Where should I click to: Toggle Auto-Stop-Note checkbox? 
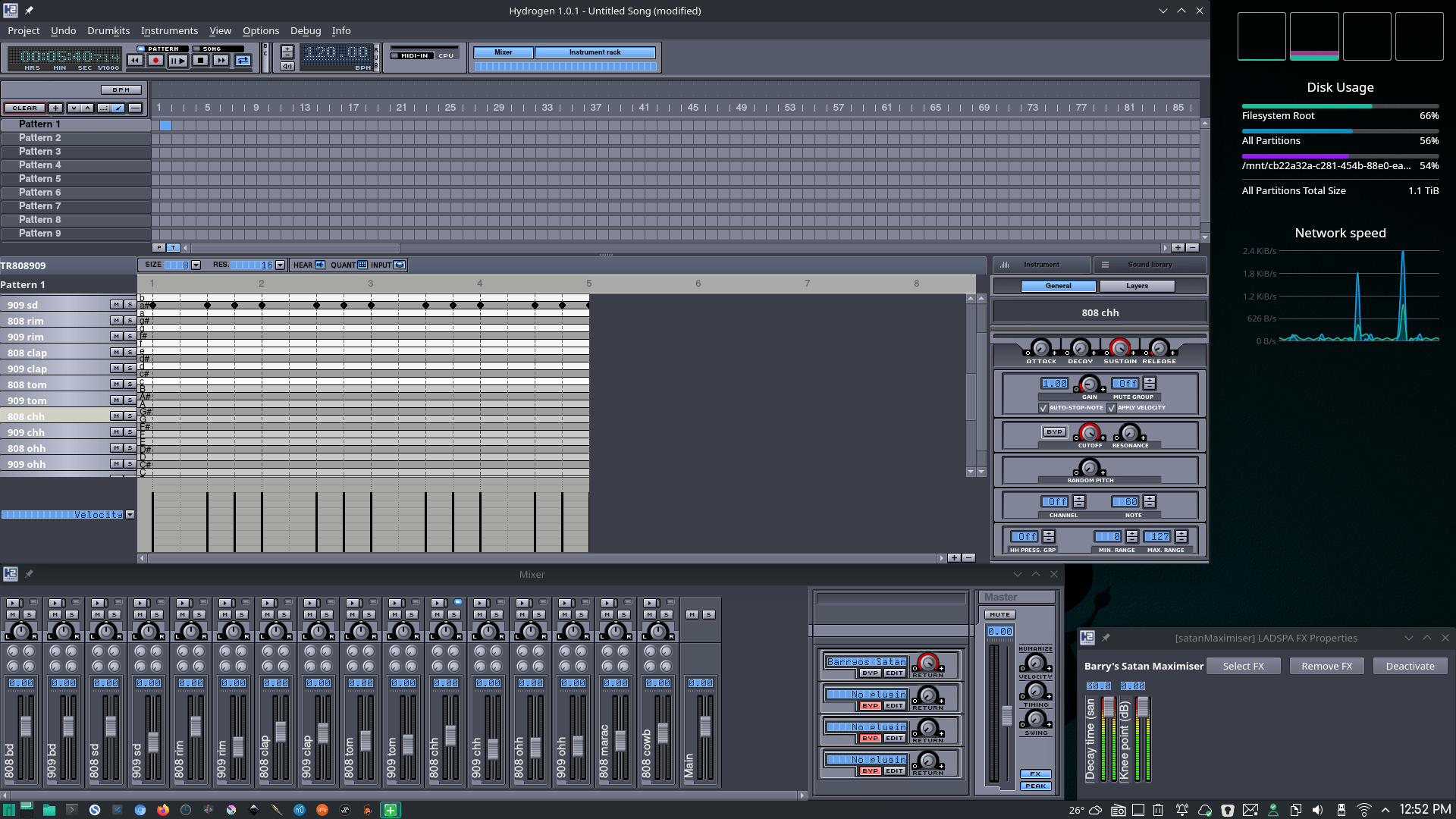(x=1043, y=408)
